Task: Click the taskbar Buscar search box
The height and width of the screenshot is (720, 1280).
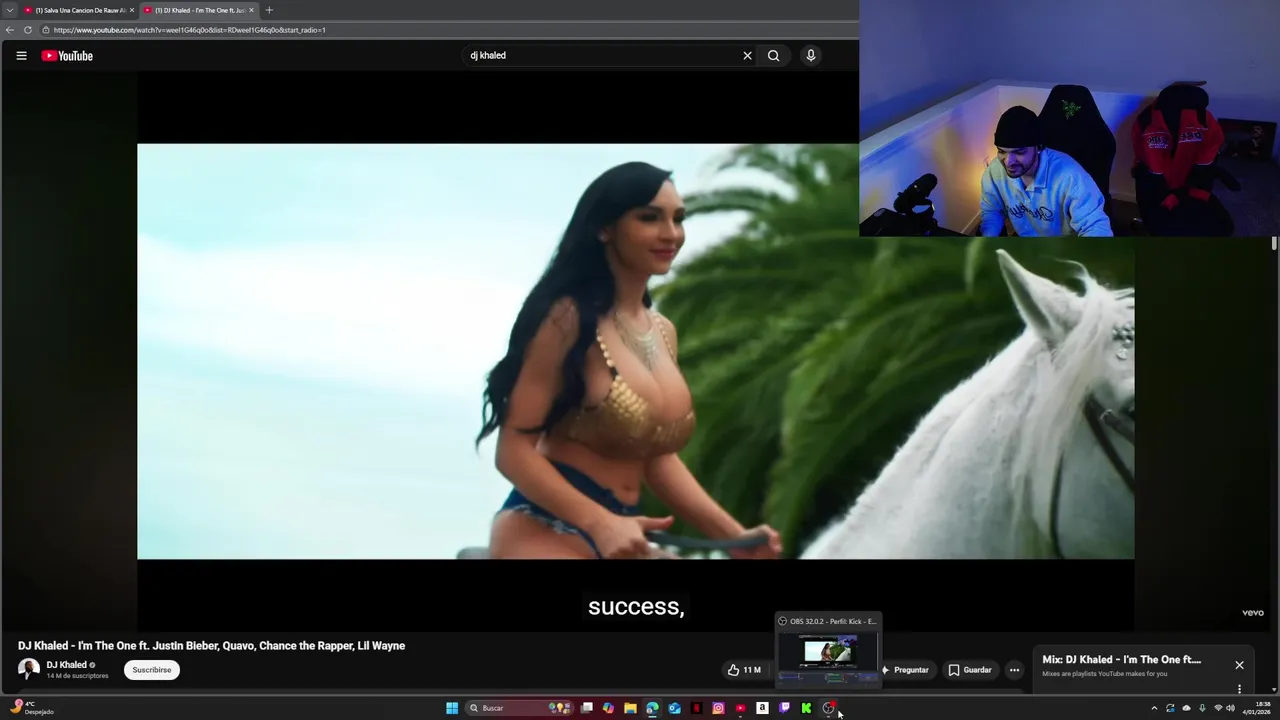Action: tap(519, 708)
